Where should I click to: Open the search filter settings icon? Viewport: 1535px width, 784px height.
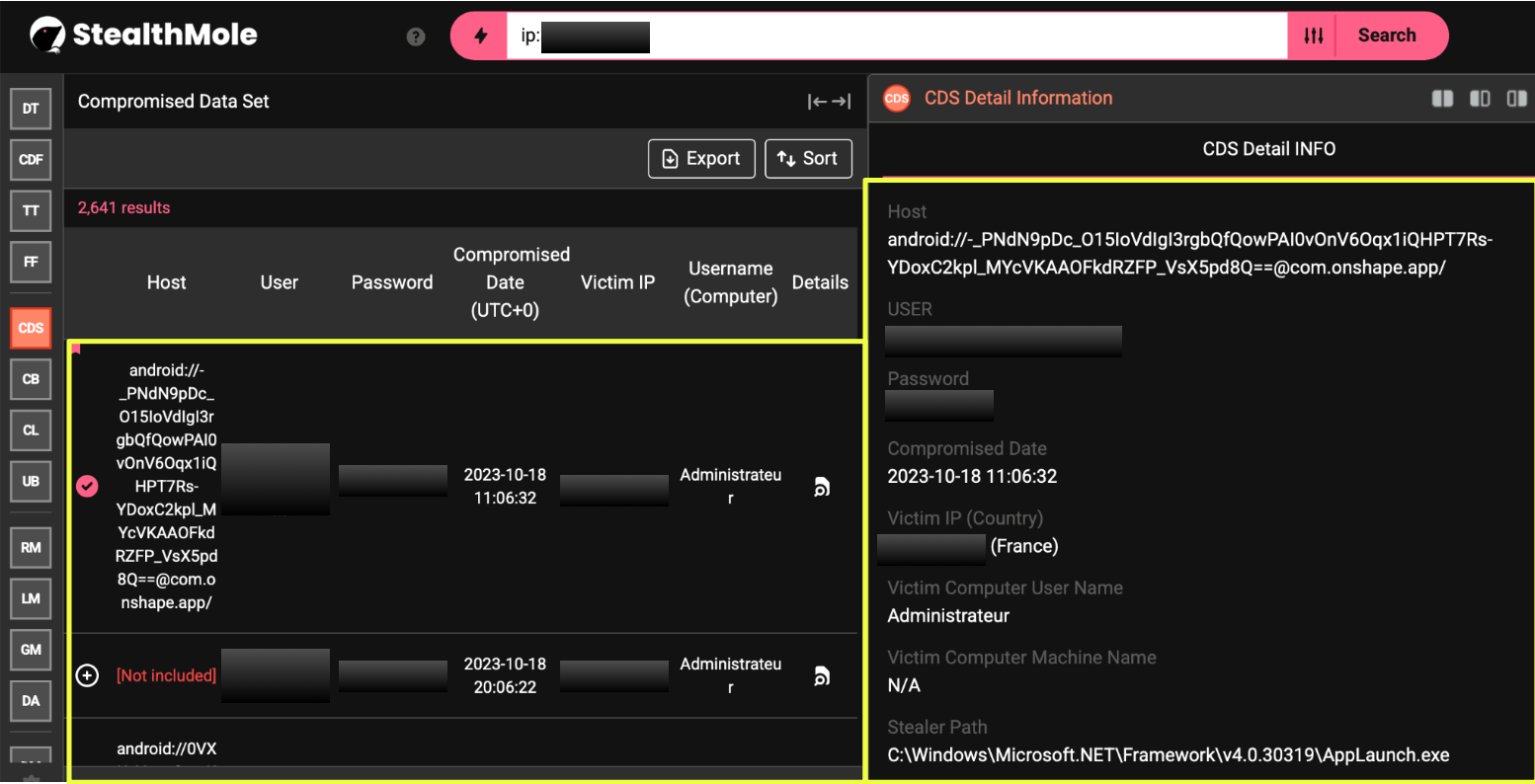tap(1313, 37)
